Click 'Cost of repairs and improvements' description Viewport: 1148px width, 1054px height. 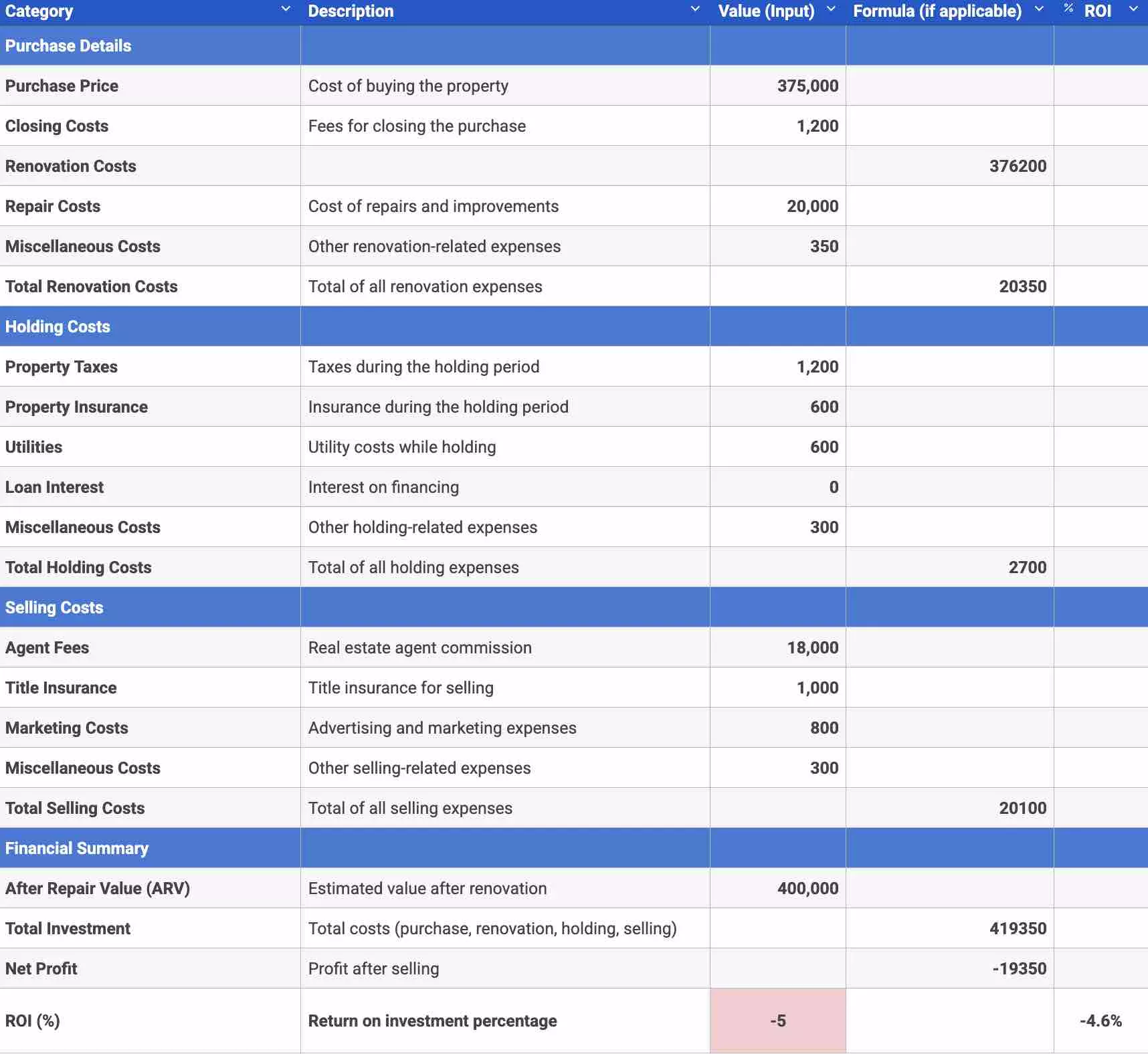(434, 206)
